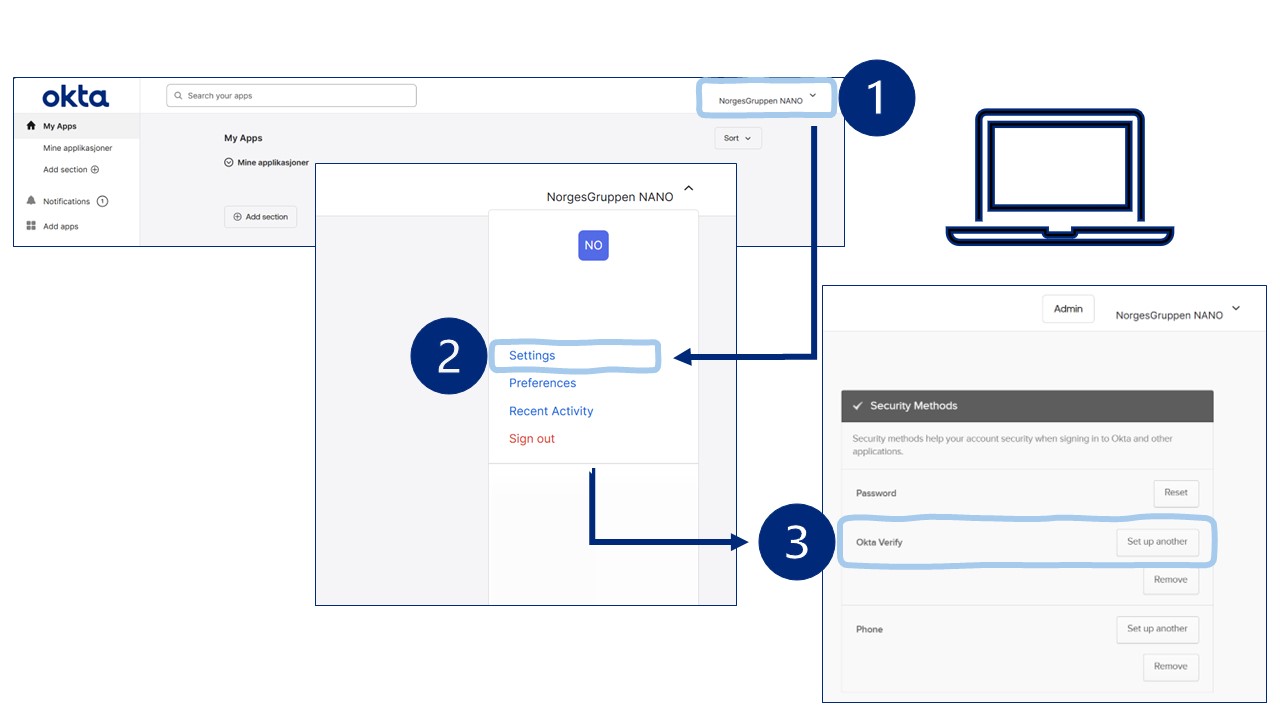The width and height of the screenshot is (1280, 720).
Task: Click Reset button for Password
Action: (1176, 492)
